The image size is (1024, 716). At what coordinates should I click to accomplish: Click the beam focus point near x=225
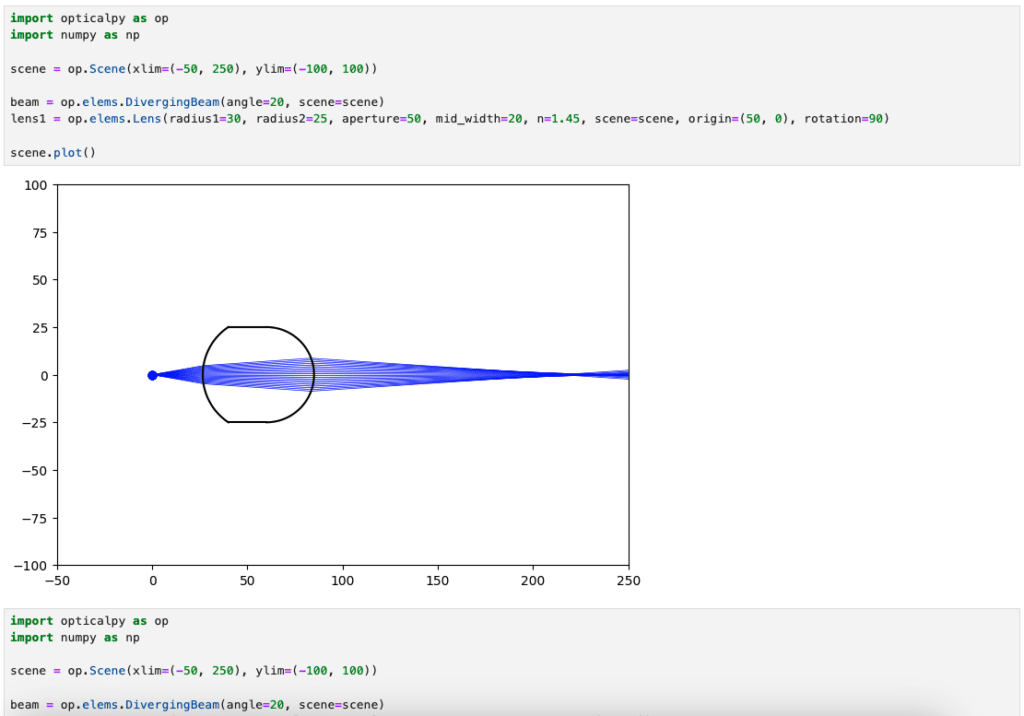(x=573, y=374)
